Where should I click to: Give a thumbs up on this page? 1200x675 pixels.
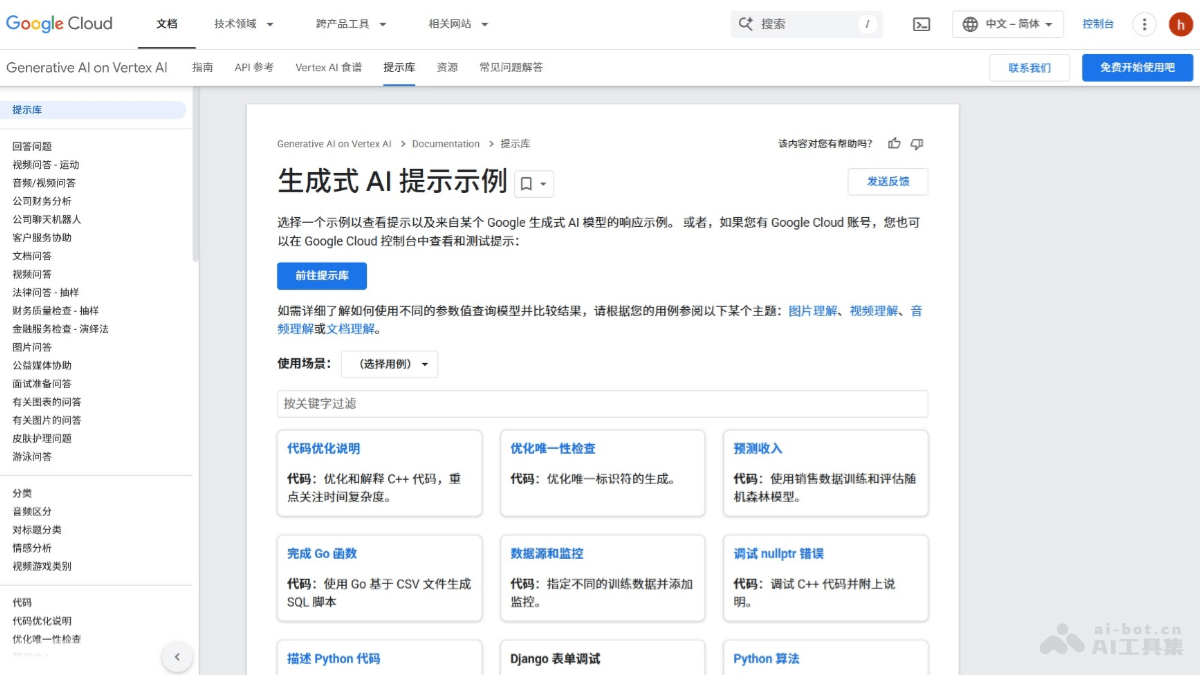click(894, 143)
